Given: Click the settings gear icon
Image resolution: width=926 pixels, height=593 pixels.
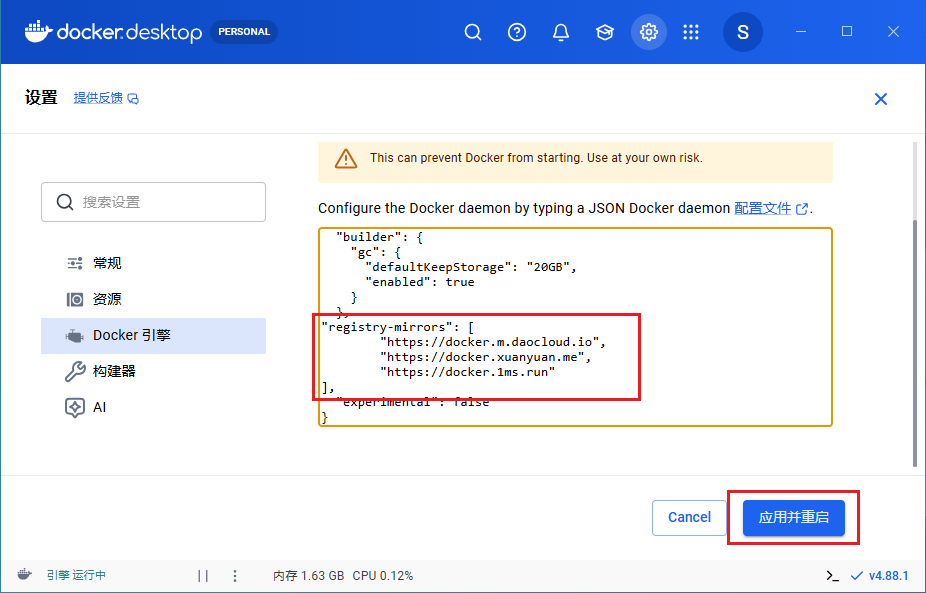Looking at the screenshot, I should tap(648, 32).
